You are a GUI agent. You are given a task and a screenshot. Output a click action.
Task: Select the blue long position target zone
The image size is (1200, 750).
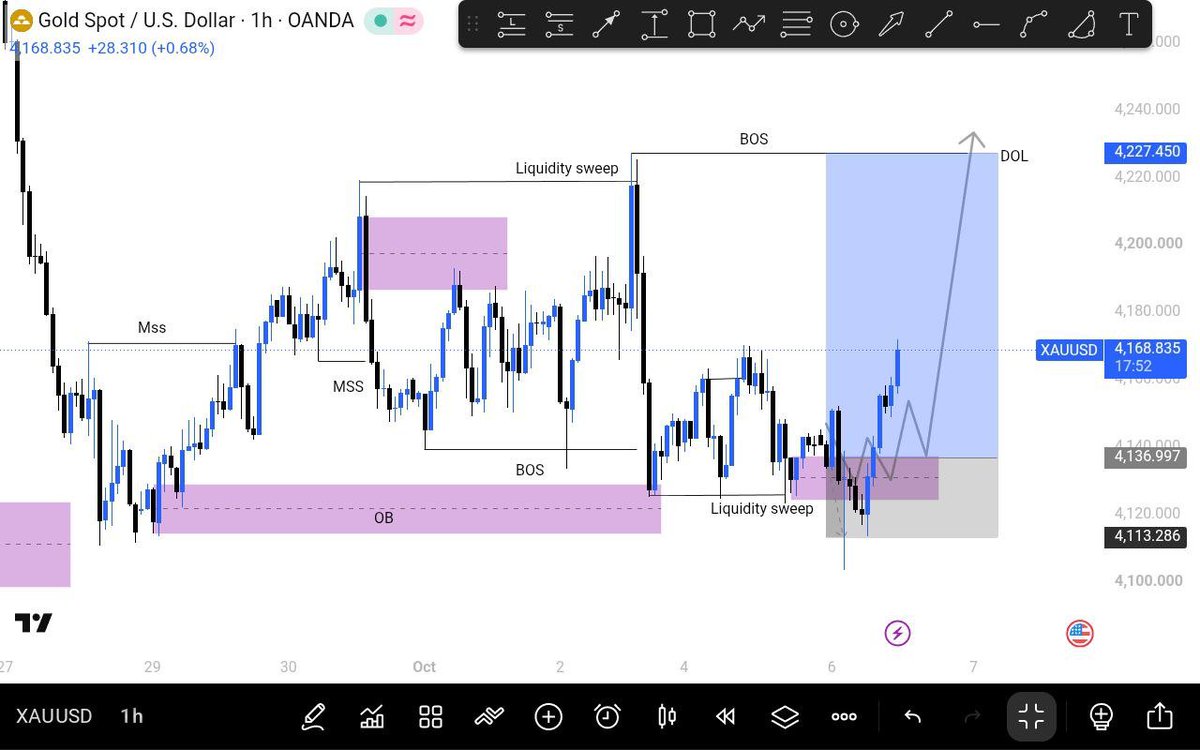pyautogui.click(x=912, y=305)
